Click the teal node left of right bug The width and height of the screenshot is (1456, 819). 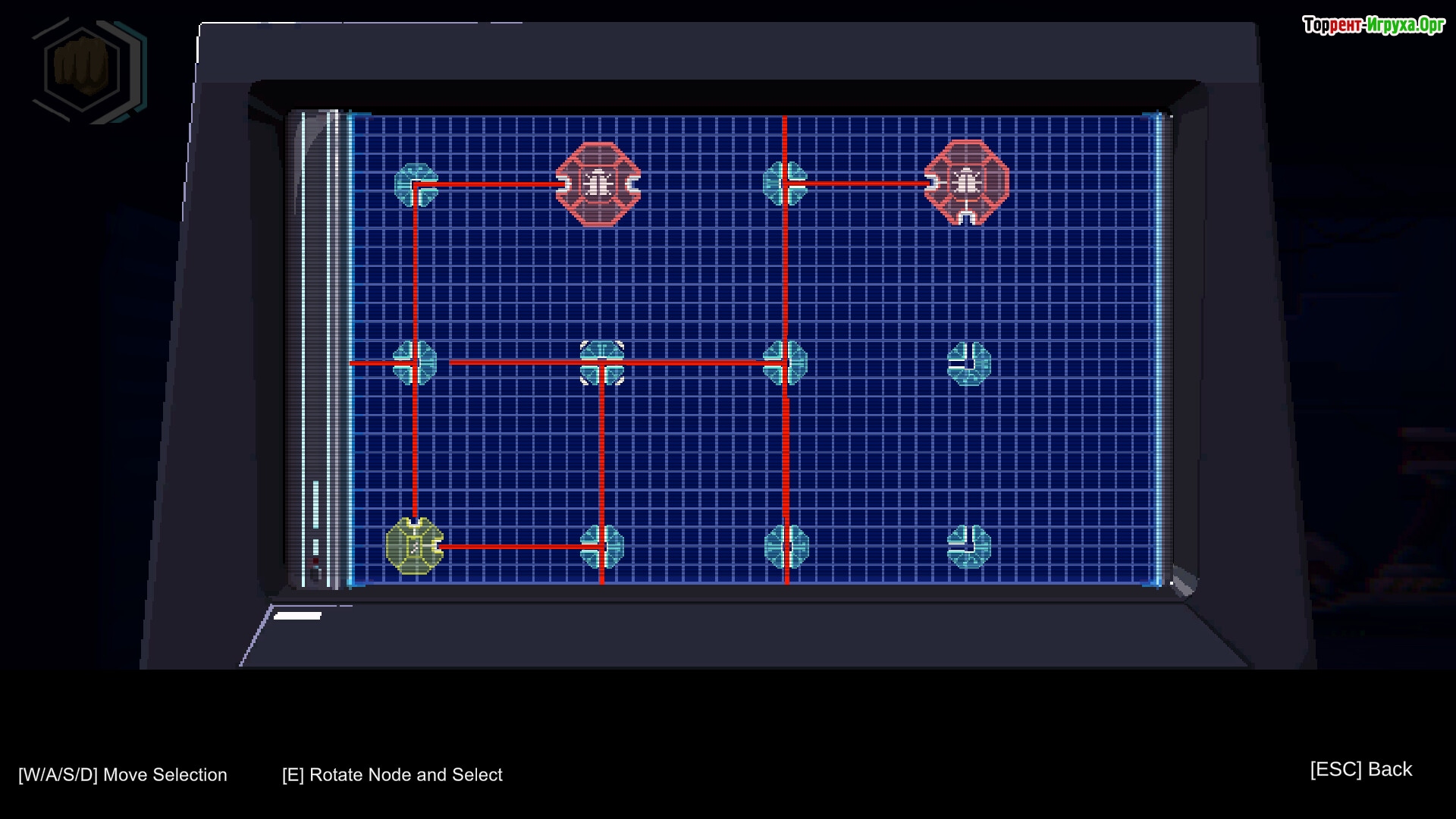click(785, 183)
